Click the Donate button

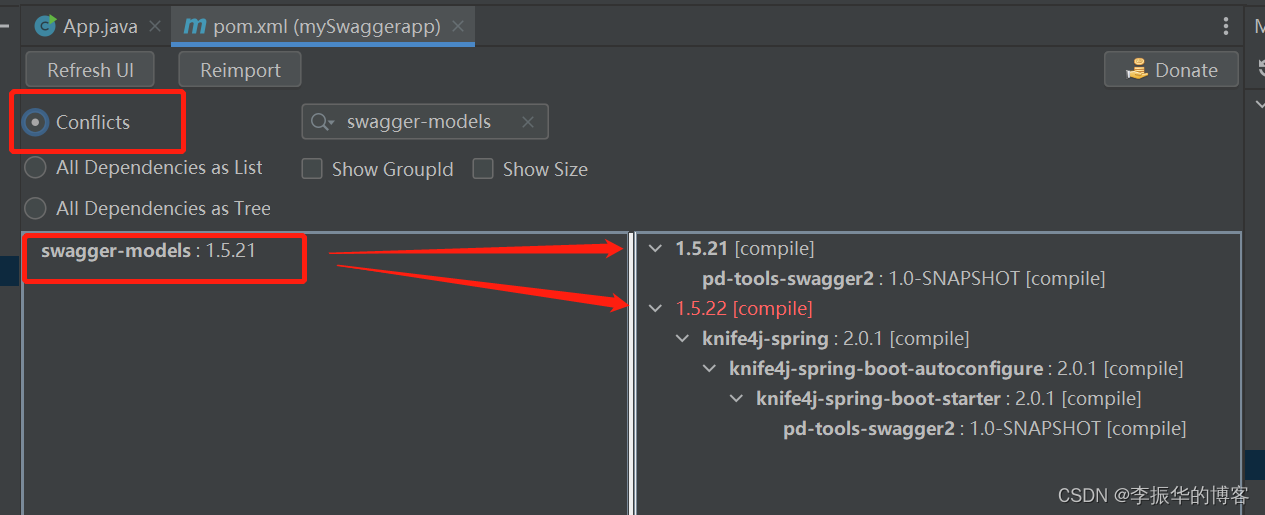coord(1171,70)
